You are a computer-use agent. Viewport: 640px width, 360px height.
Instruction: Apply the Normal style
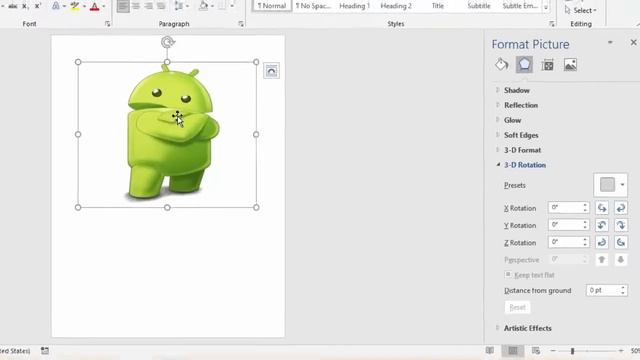272,6
